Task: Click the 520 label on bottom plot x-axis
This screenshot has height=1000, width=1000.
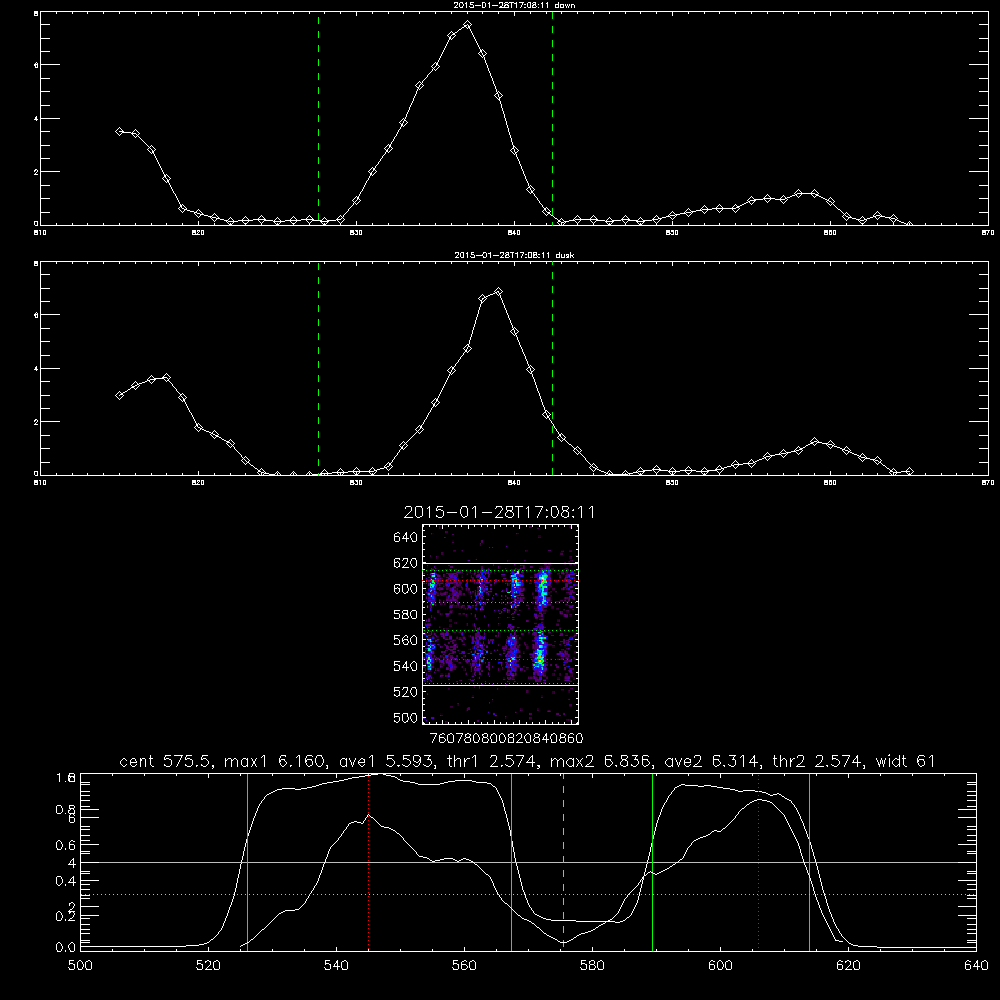Action: tap(208, 966)
